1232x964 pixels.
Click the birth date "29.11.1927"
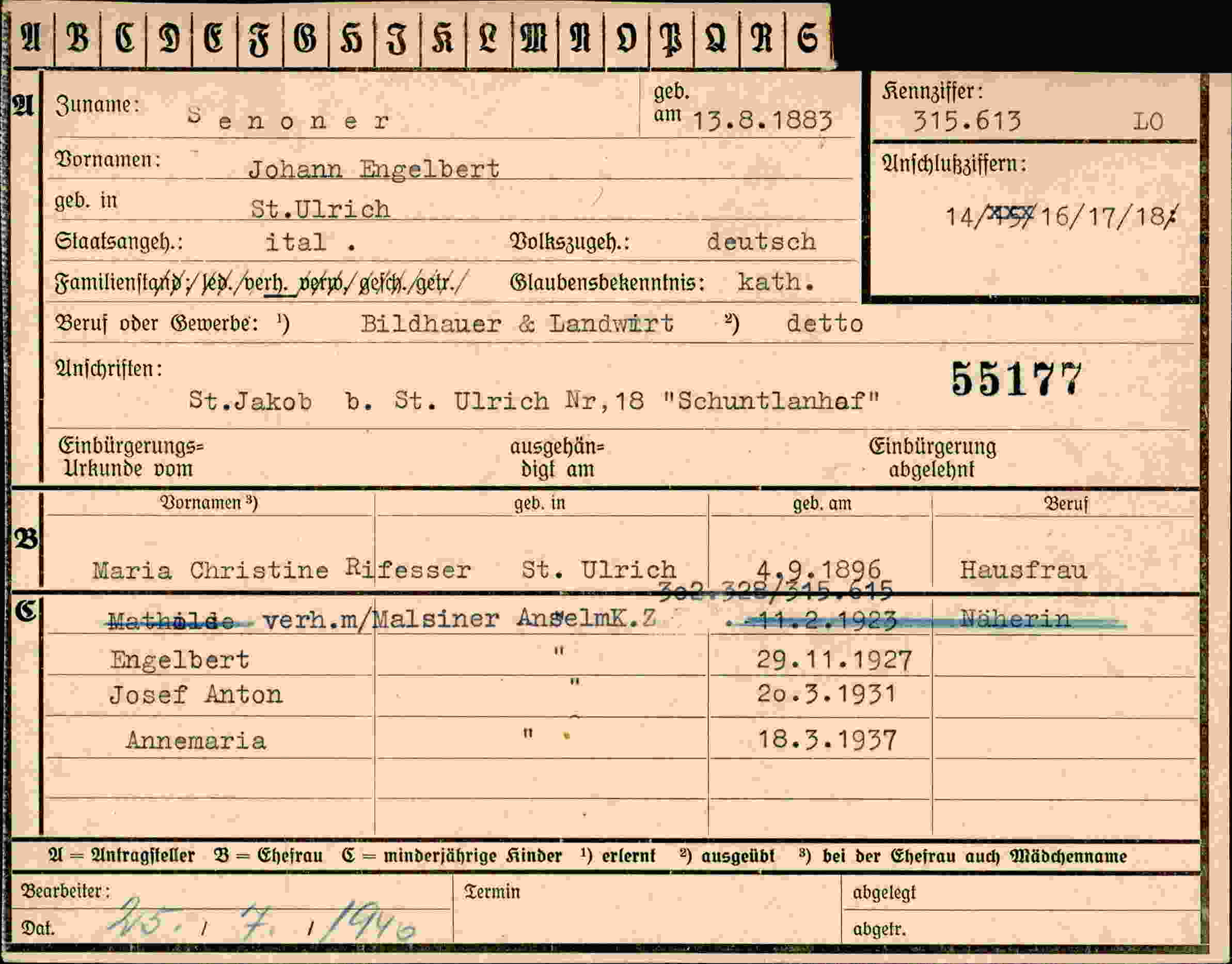coord(834,659)
